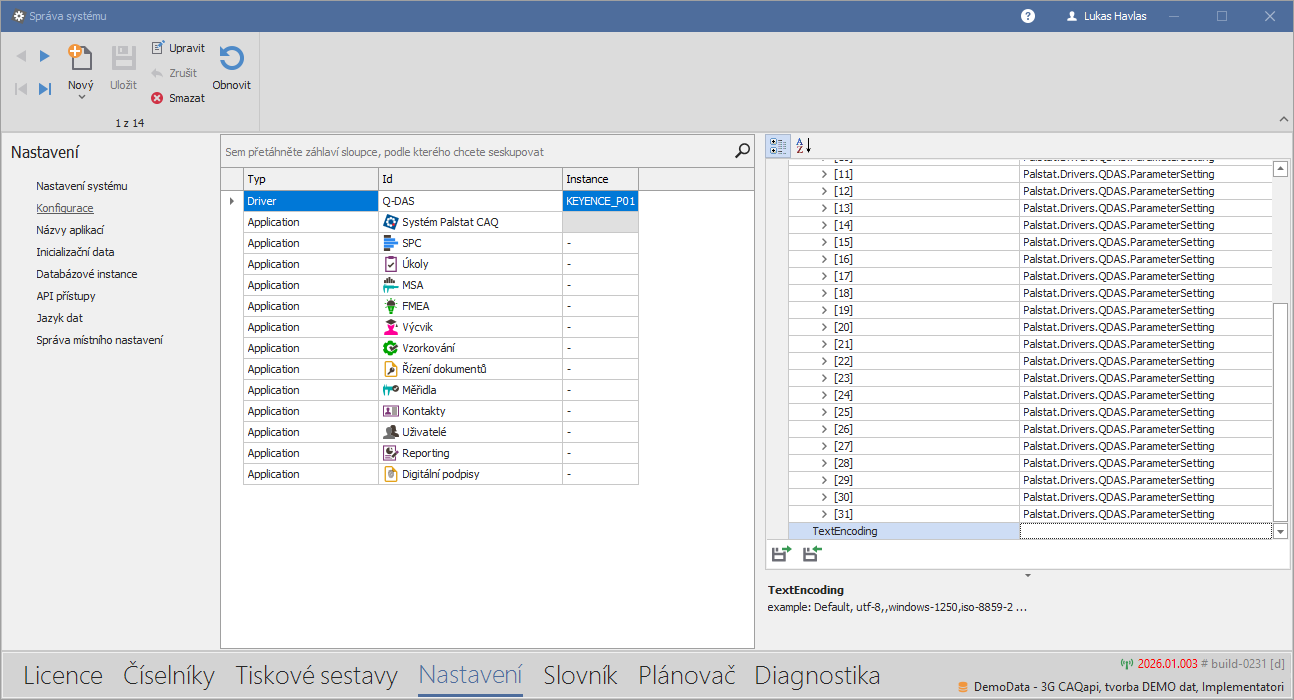This screenshot has width=1294, height=700.
Task: Expand parameter item [28]
Action: [824, 463]
